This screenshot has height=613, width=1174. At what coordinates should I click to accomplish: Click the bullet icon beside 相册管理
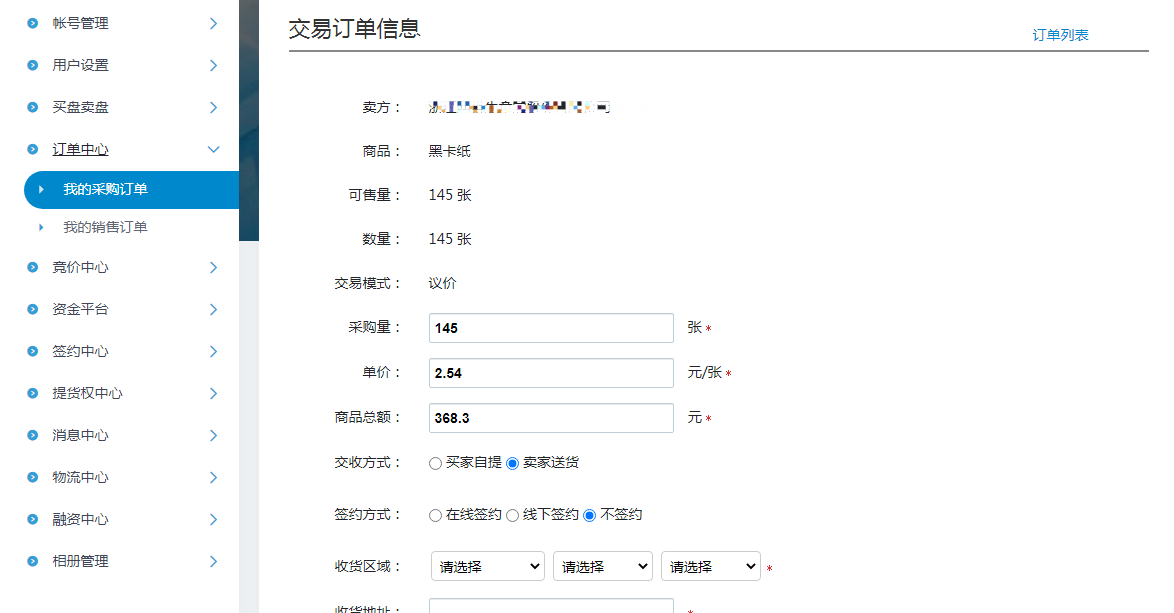click(x=33, y=561)
